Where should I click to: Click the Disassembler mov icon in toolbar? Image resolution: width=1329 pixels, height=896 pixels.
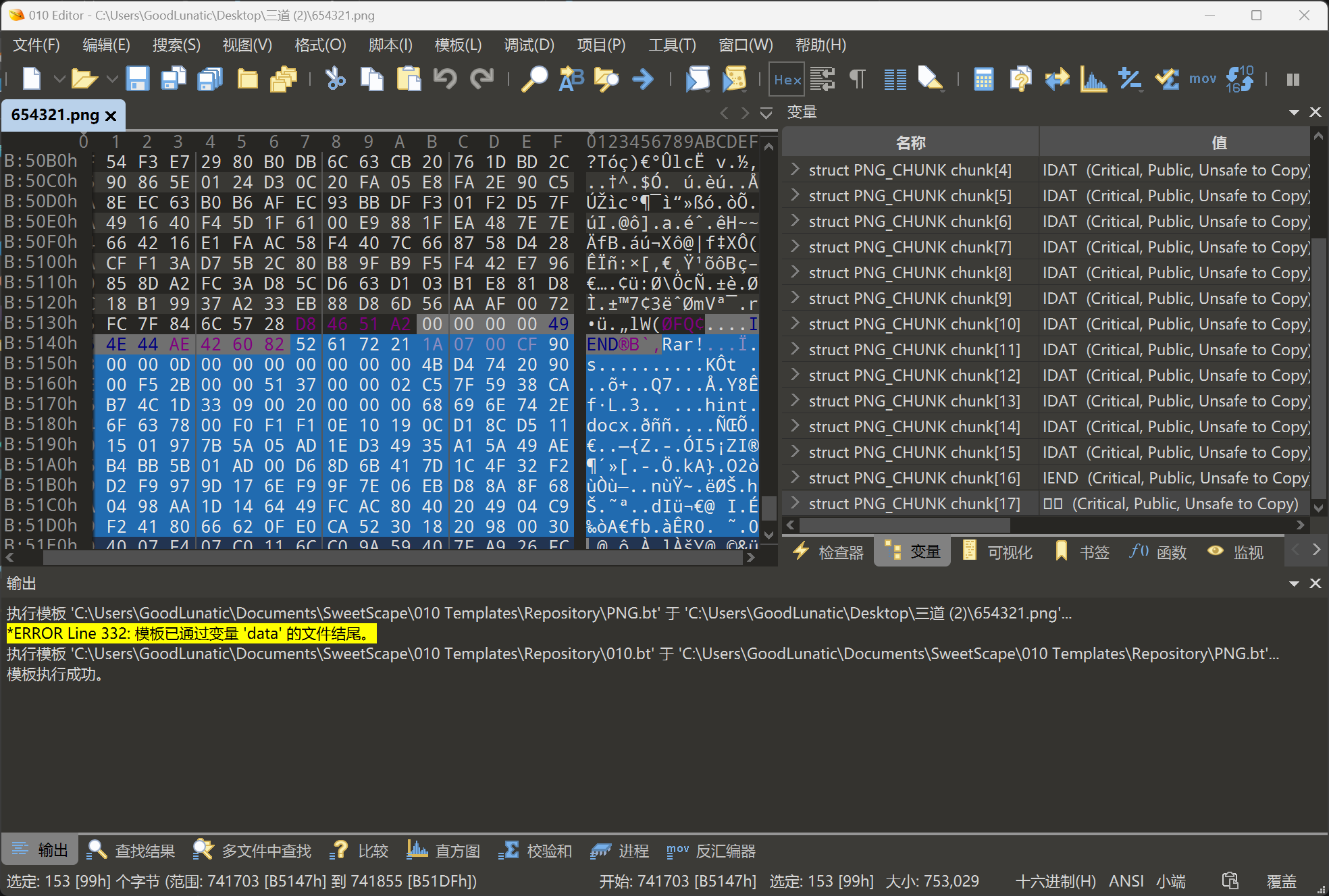(x=1203, y=79)
